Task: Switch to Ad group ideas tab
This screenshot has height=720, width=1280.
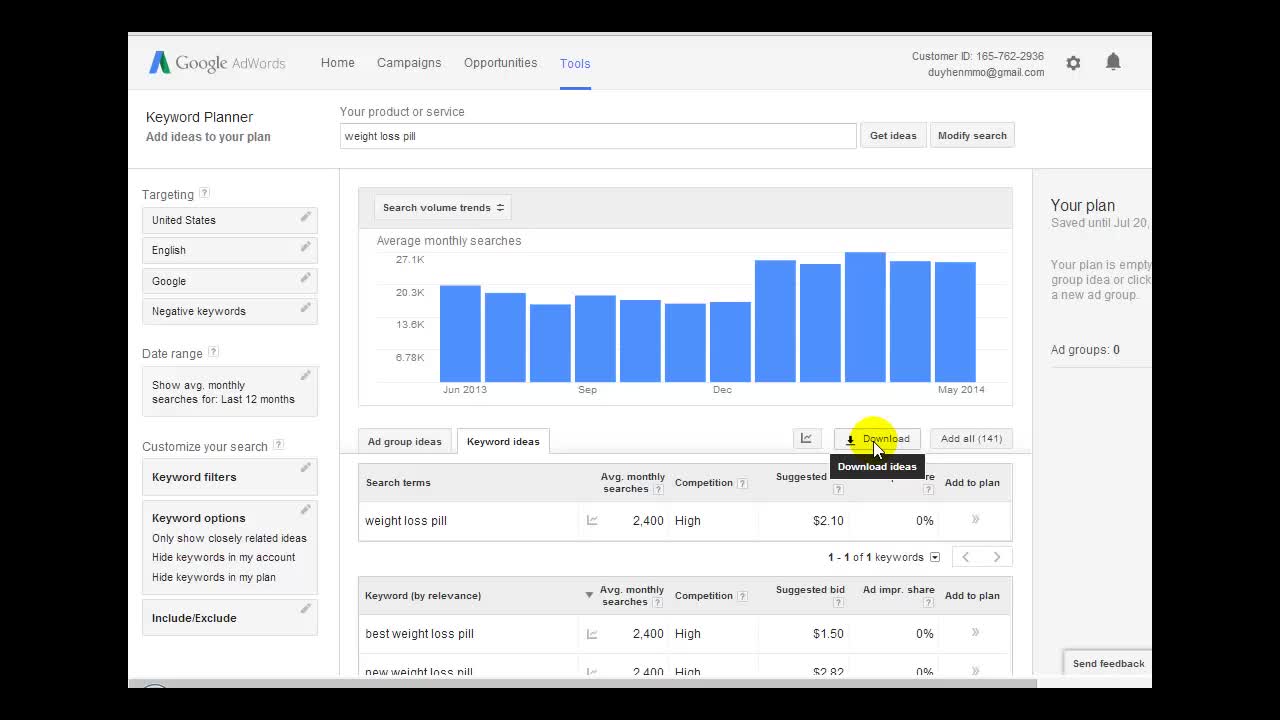Action: point(404,441)
